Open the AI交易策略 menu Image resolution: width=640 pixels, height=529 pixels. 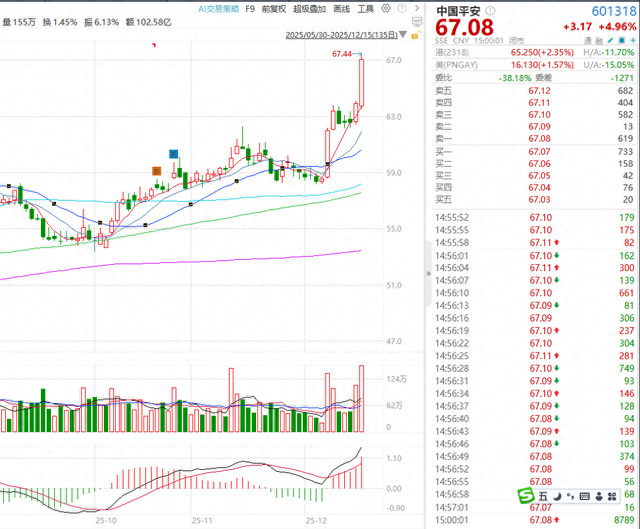tap(218, 9)
